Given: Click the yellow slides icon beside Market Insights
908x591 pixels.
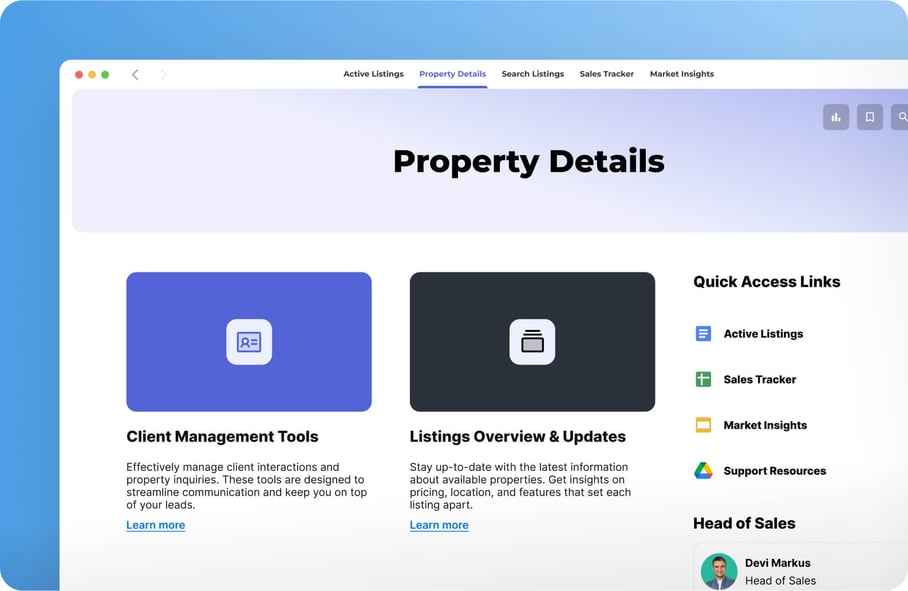Looking at the screenshot, I should [703, 425].
